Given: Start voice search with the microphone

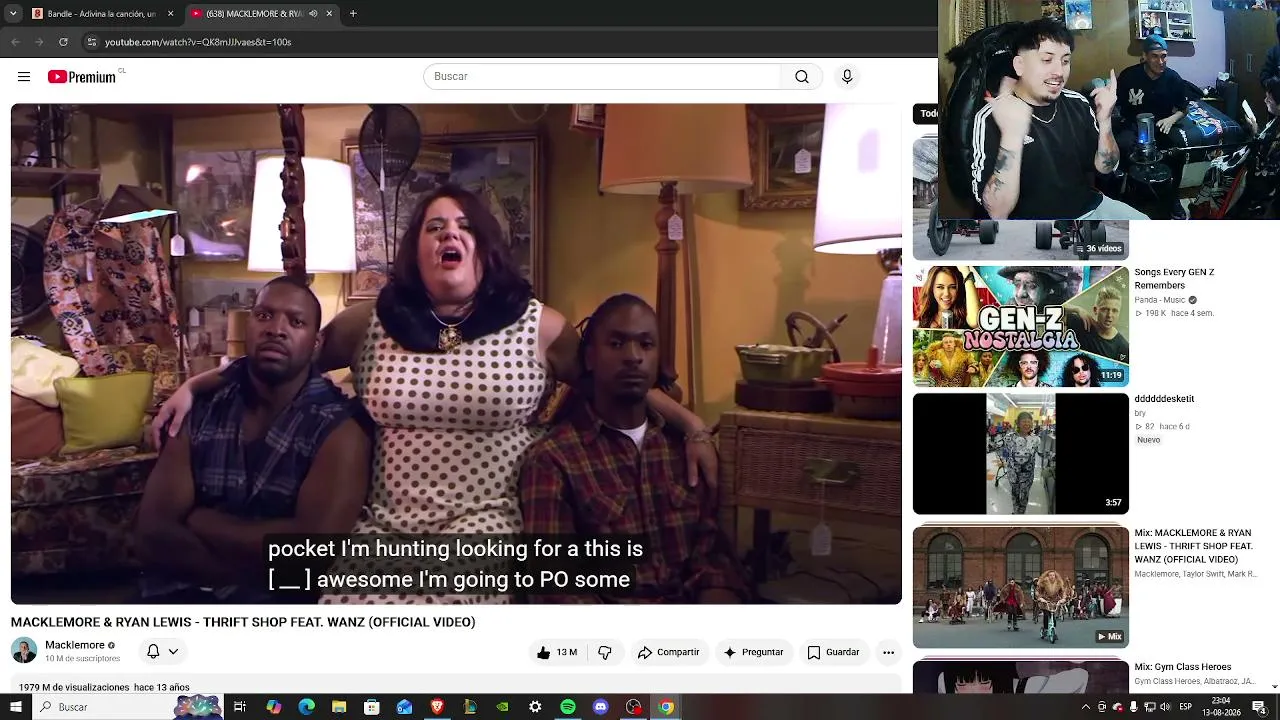Looking at the screenshot, I should point(847,77).
